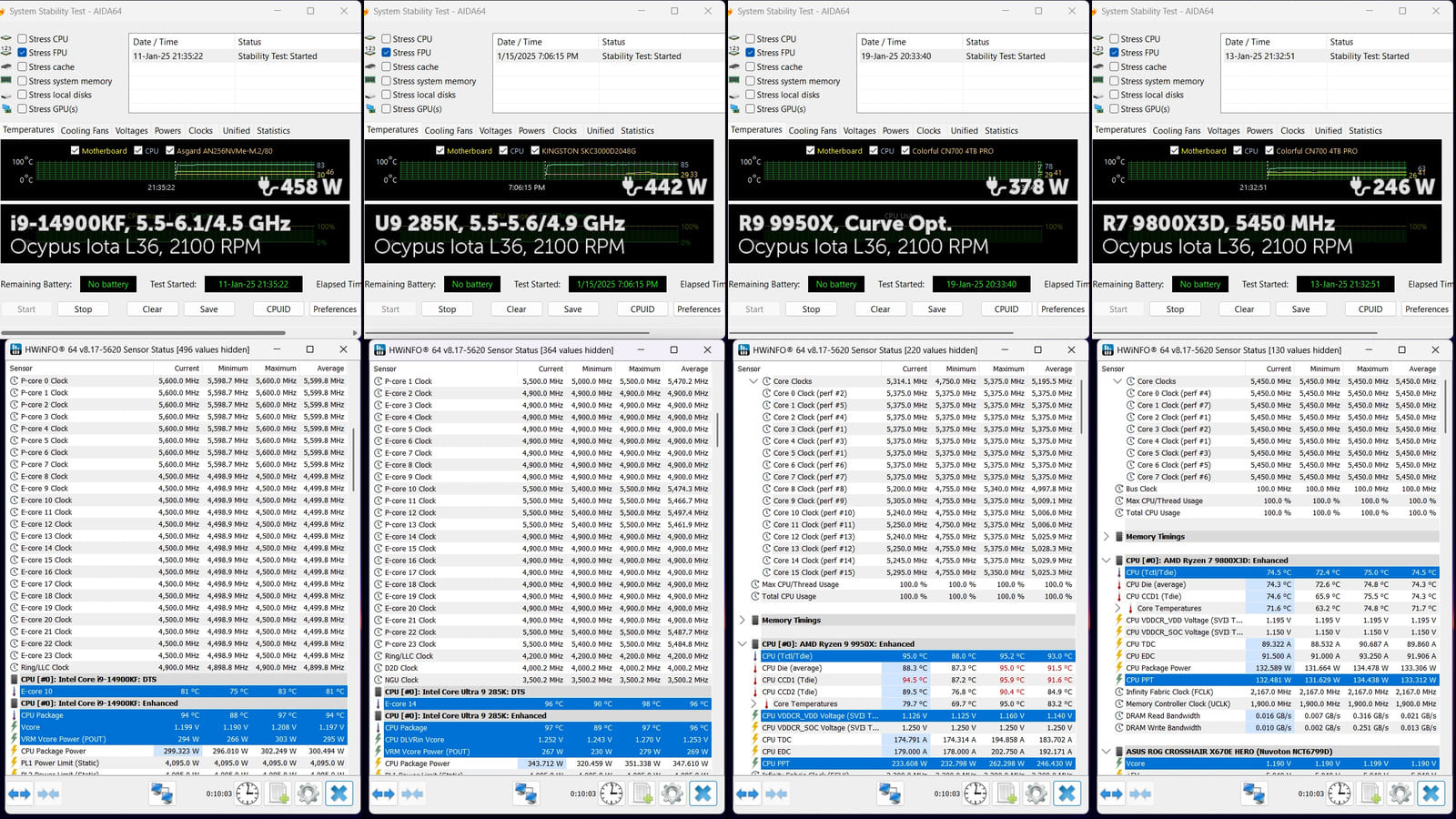Viewport: 1456px width, 819px height.
Task: Open gear settings in HWiNFO 364-values-hidden window
Action: click(x=672, y=794)
